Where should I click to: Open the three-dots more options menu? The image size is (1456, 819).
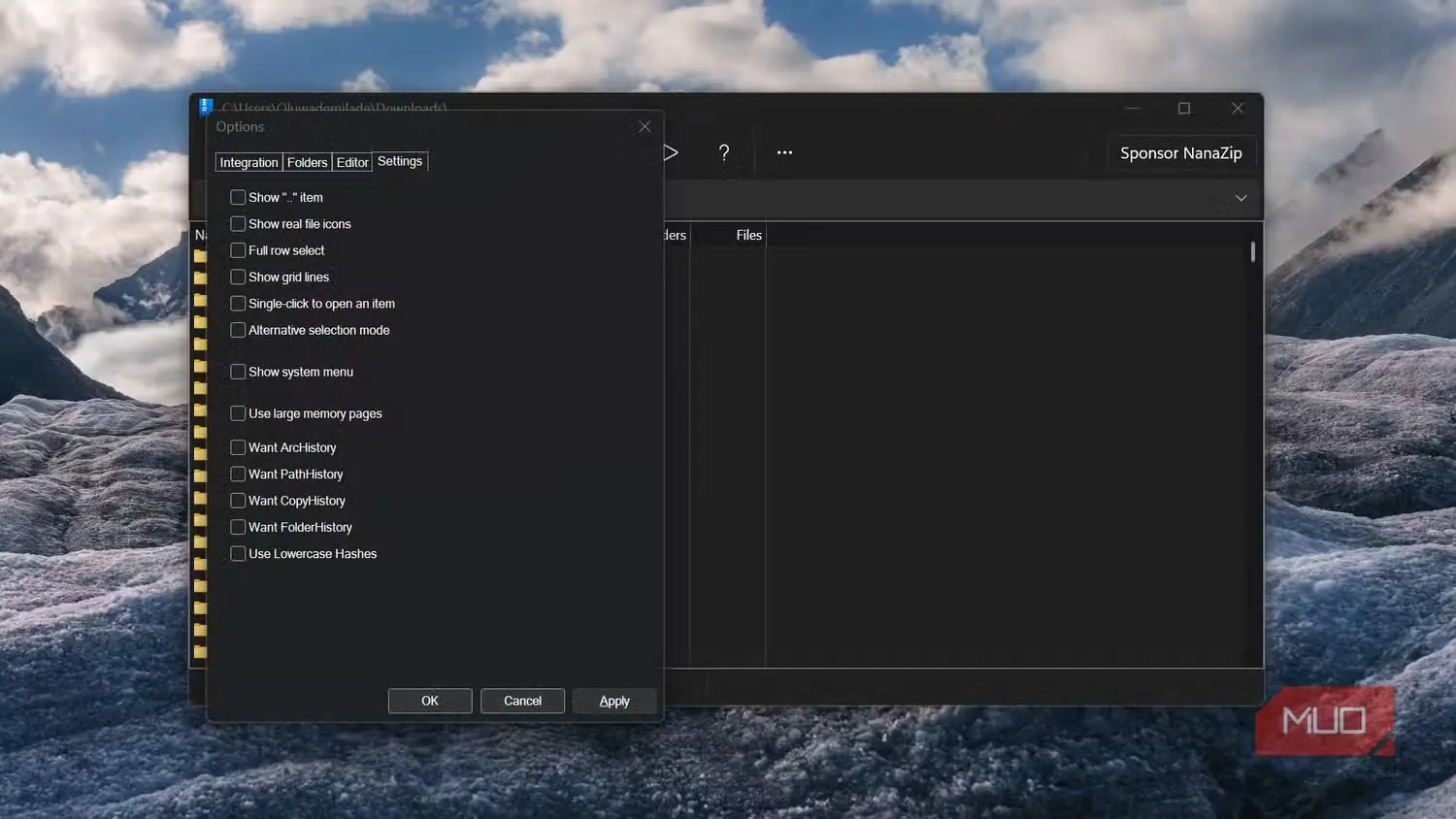[x=784, y=152]
